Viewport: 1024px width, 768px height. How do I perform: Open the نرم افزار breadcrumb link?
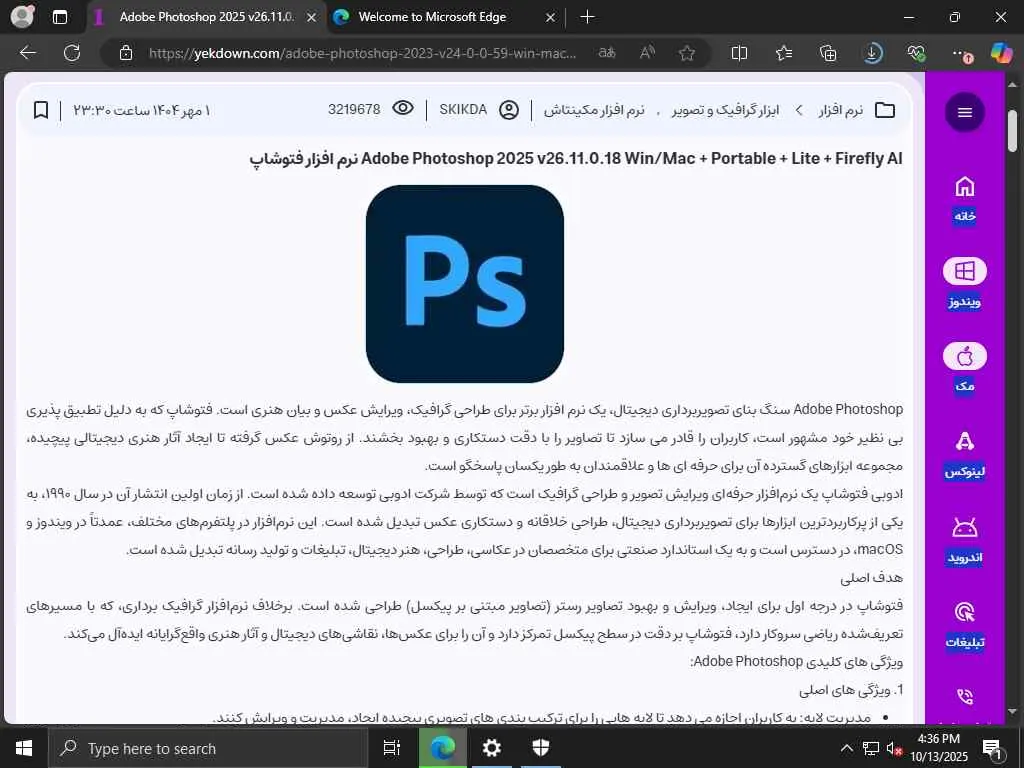click(840, 110)
